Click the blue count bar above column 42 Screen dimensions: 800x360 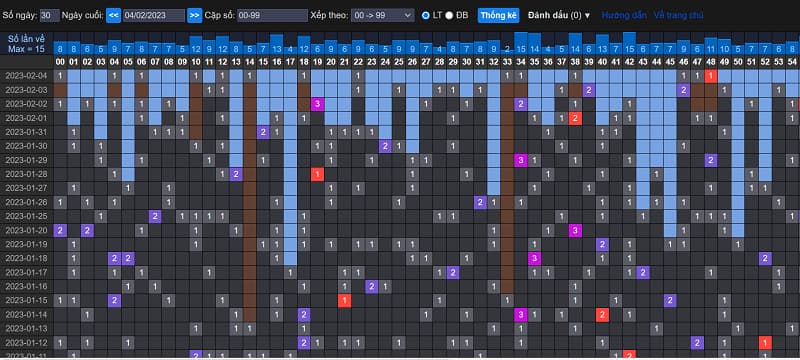pyautogui.click(x=629, y=44)
